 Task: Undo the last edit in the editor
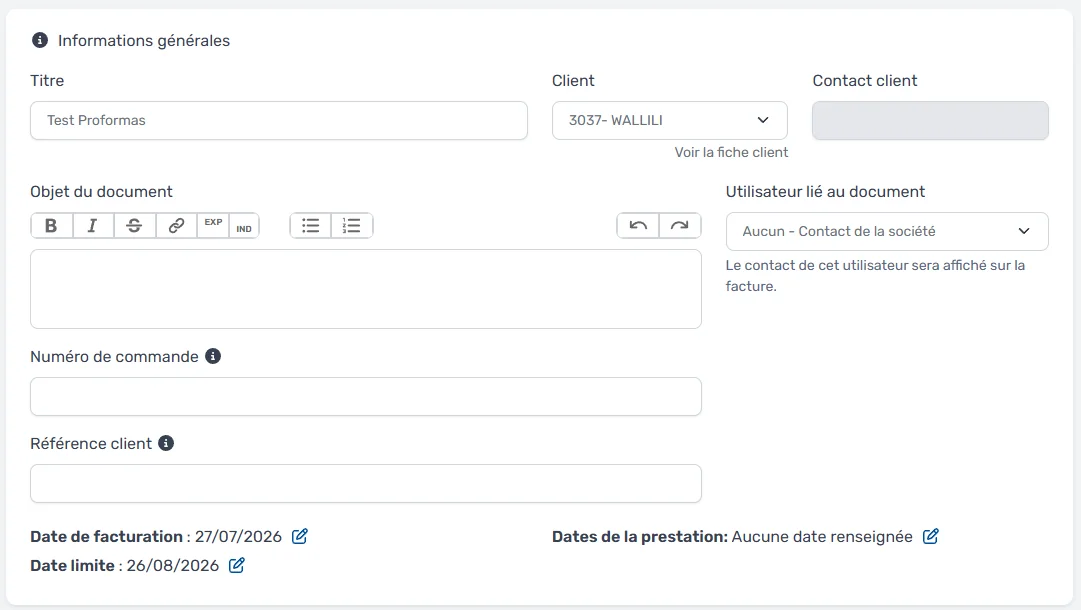click(x=638, y=225)
